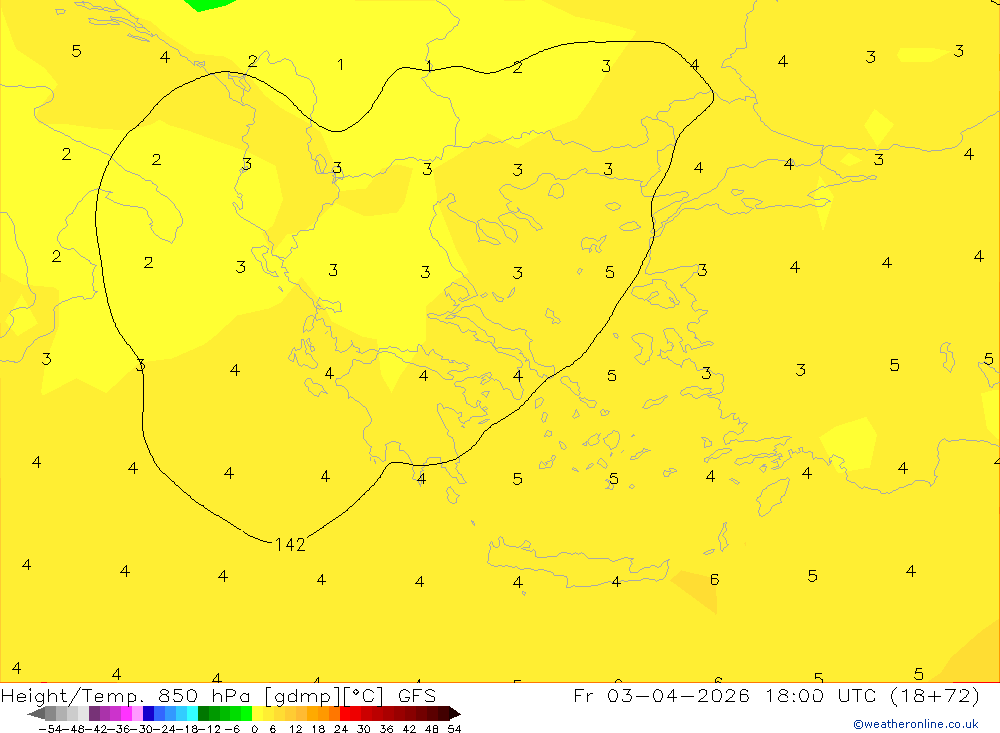Click the legend scale label "-30"
This screenshot has width=1000, height=733.
point(144,729)
